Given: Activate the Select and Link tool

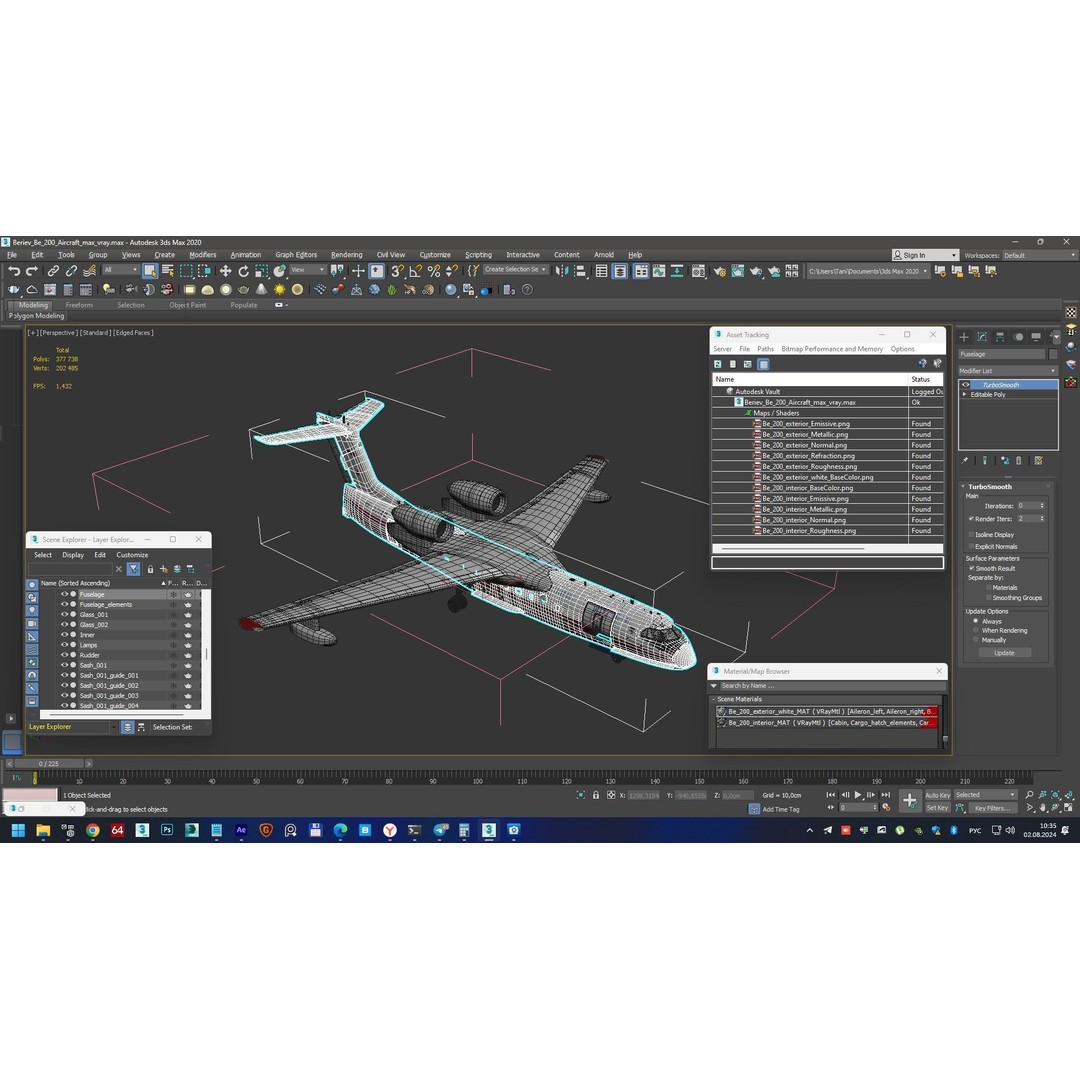Looking at the screenshot, I should [x=53, y=271].
